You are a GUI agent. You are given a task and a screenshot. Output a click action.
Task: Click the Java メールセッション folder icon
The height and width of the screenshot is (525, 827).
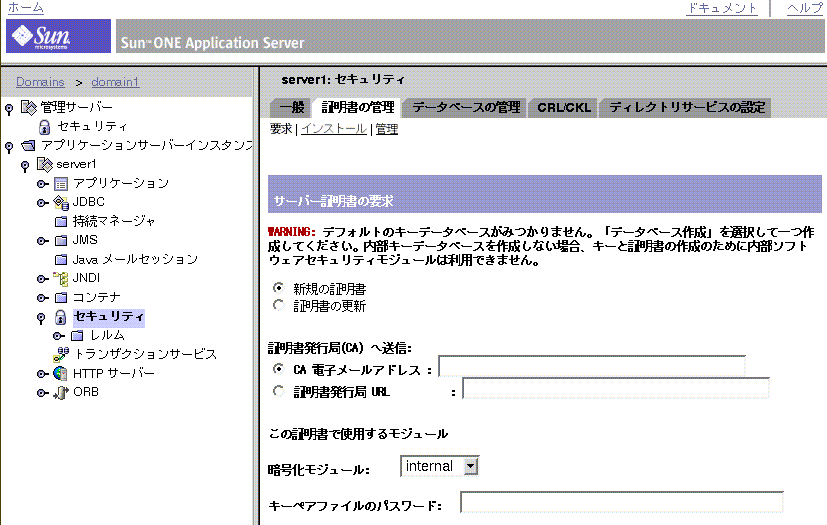coord(61,259)
